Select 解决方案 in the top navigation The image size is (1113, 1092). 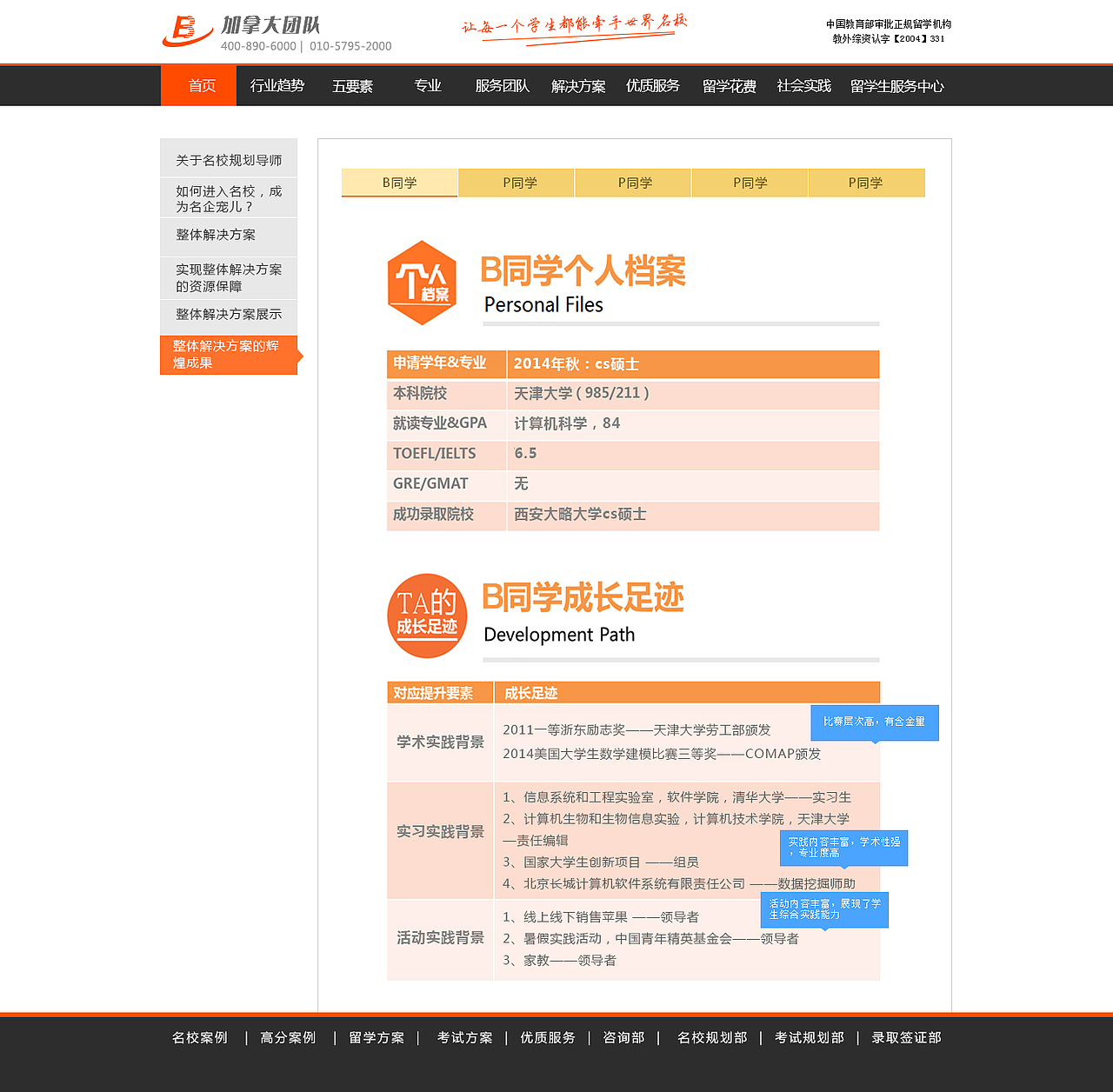pos(578,86)
